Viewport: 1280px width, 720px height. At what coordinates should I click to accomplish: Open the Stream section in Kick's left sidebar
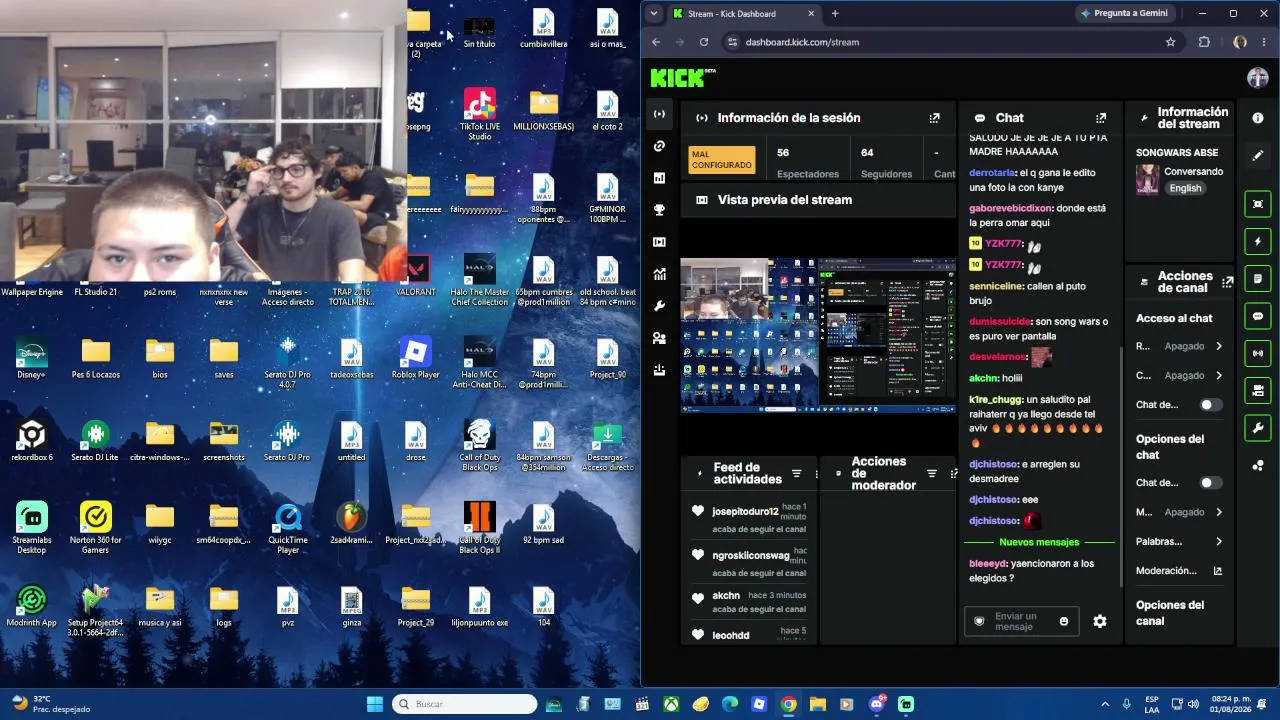coord(659,114)
